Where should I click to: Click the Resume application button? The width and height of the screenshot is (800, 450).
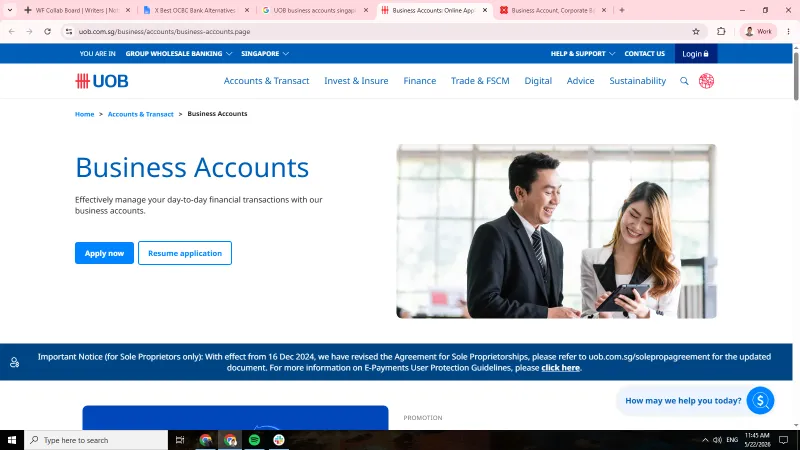click(185, 253)
